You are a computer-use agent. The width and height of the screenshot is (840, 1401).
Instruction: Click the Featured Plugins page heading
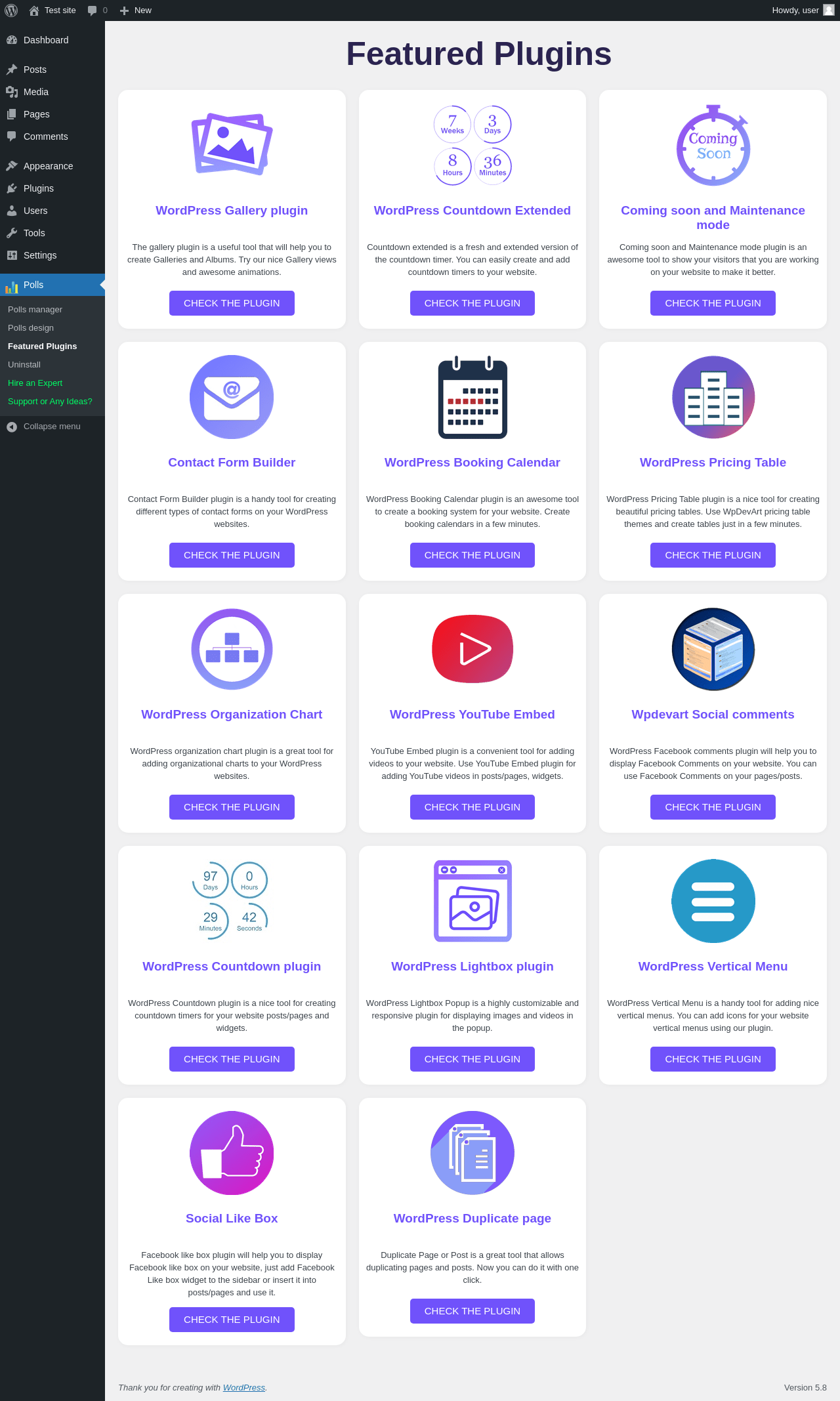479,54
